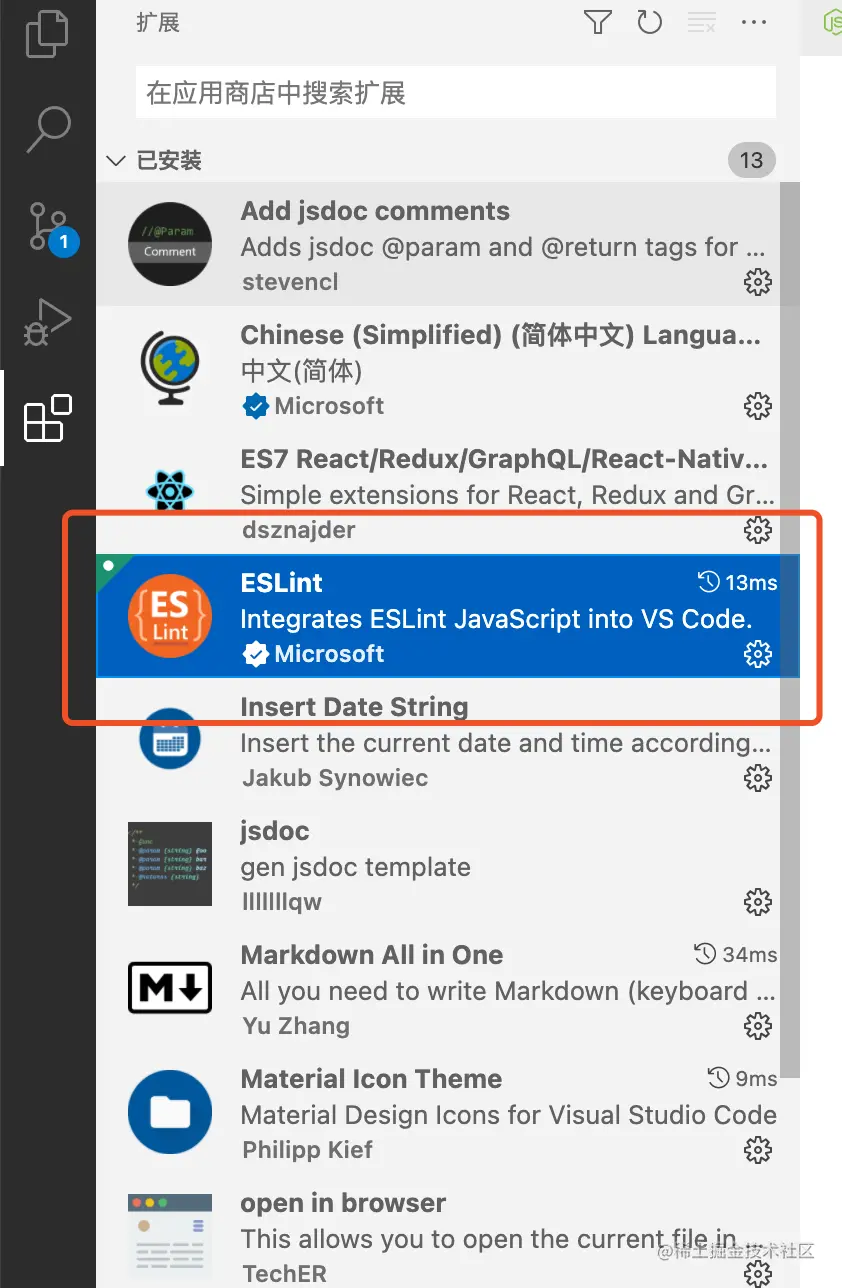
Task: Click the 已安装 section label
Action: pyautogui.click(x=169, y=160)
